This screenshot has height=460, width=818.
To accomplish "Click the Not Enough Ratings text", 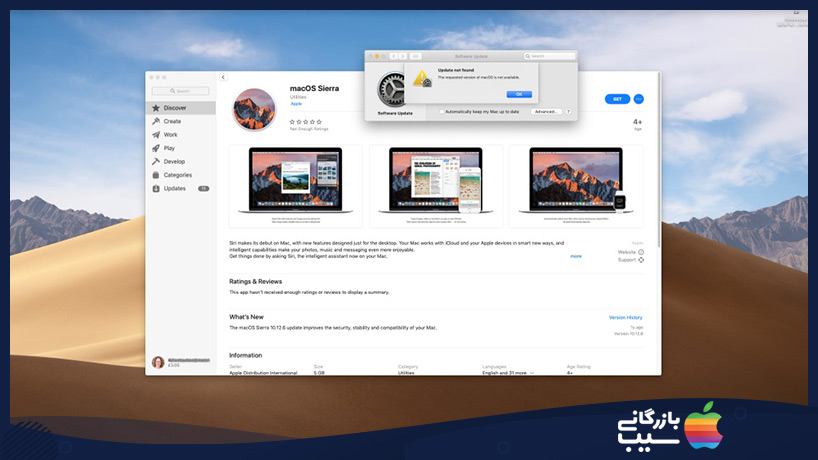I will coord(309,129).
